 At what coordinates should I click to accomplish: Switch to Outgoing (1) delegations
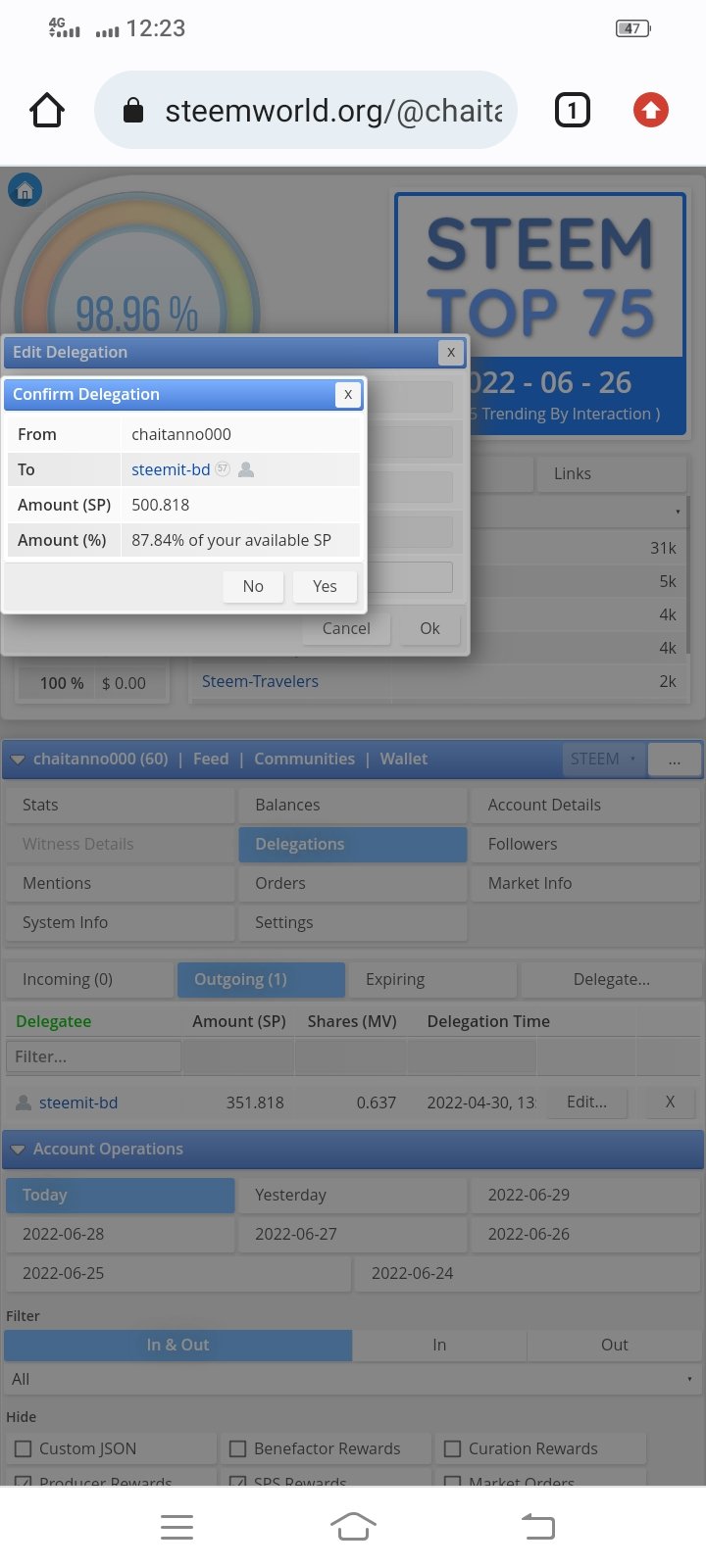[x=261, y=979]
